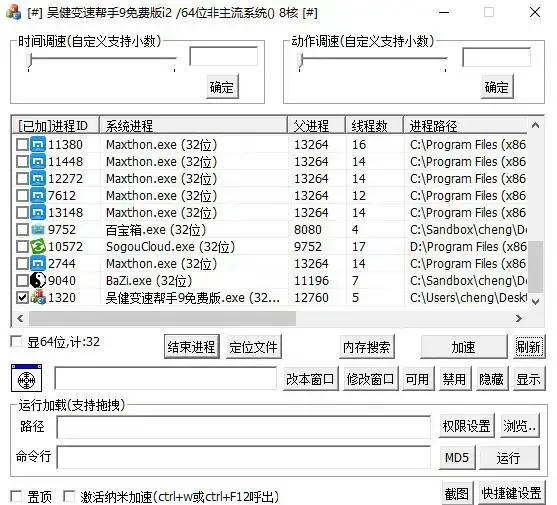The width and height of the screenshot is (557, 505).
Task: Click the MD5 button
Action: pyautogui.click(x=457, y=457)
